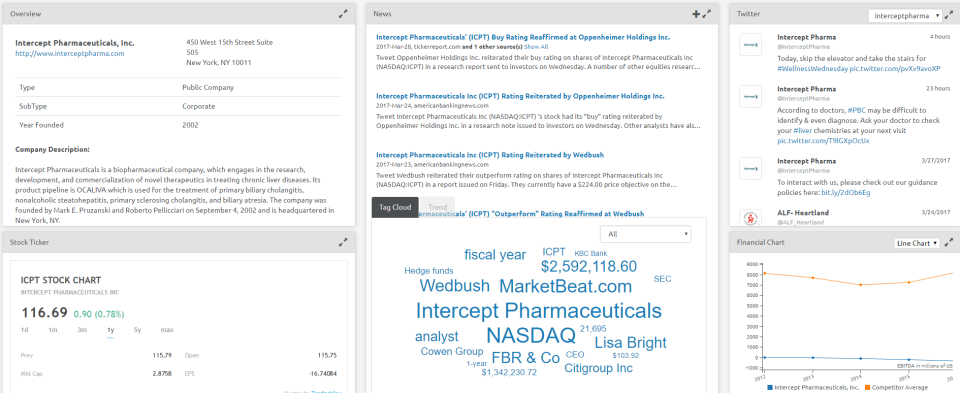Expand the Financial Chart panel
960x393 pixels.
[949, 242]
